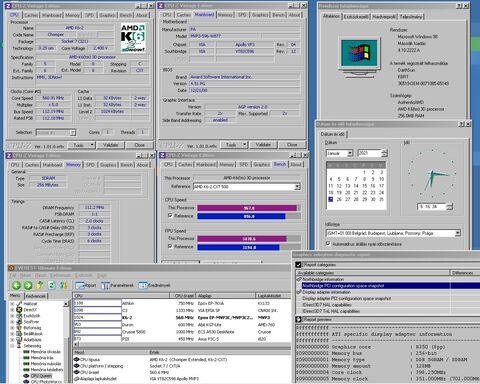
Task: Toggle Automatikus daylight saving checkbox
Action: coord(328,244)
